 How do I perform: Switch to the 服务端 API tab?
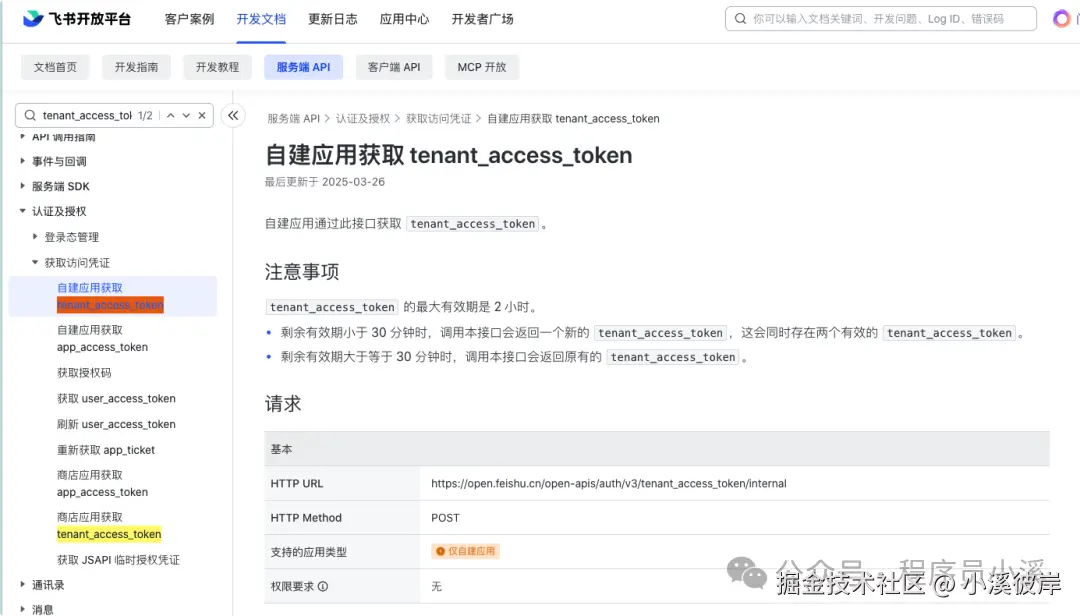[x=303, y=67]
